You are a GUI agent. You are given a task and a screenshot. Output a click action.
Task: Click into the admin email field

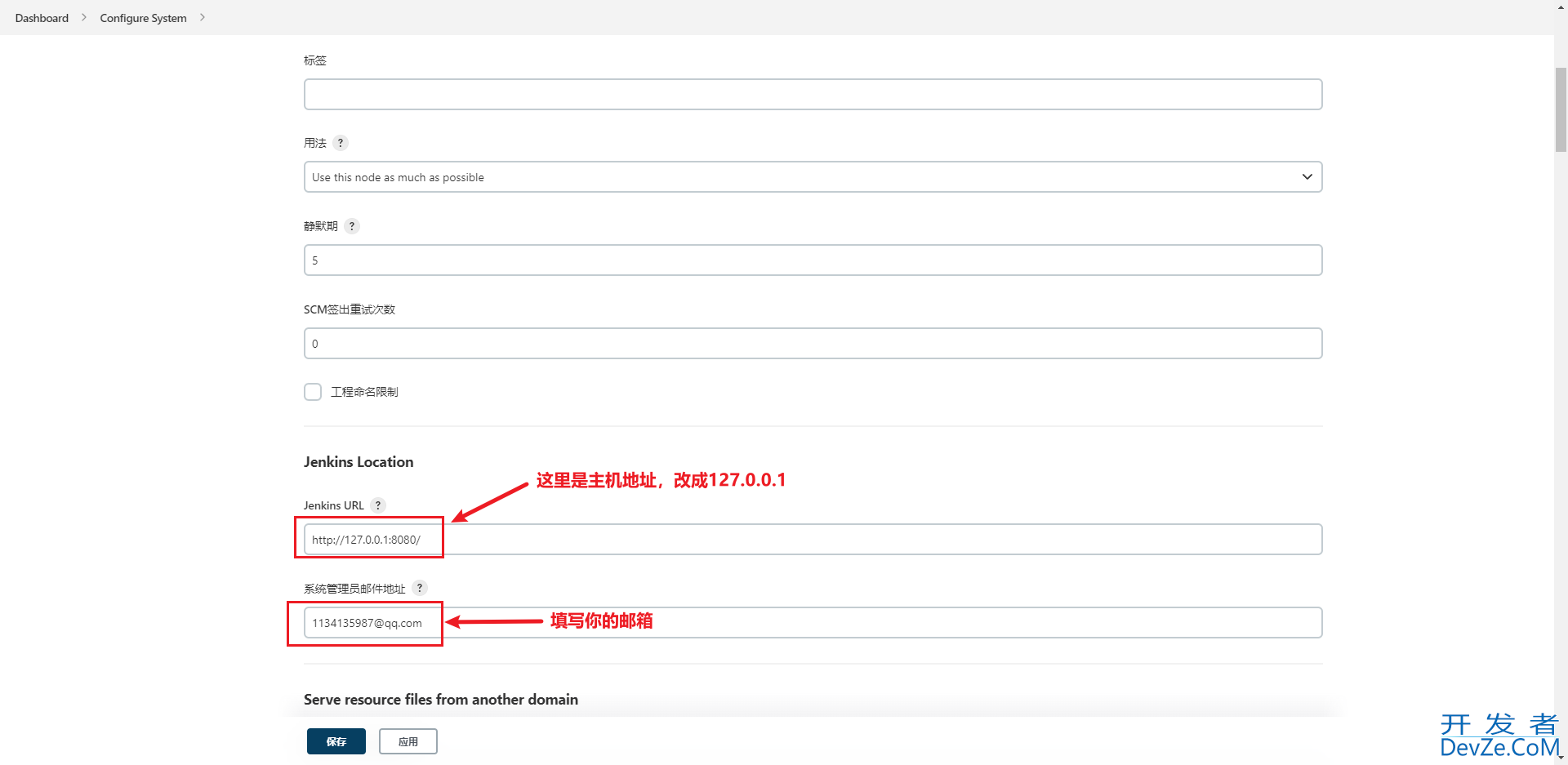click(x=813, y=623)
